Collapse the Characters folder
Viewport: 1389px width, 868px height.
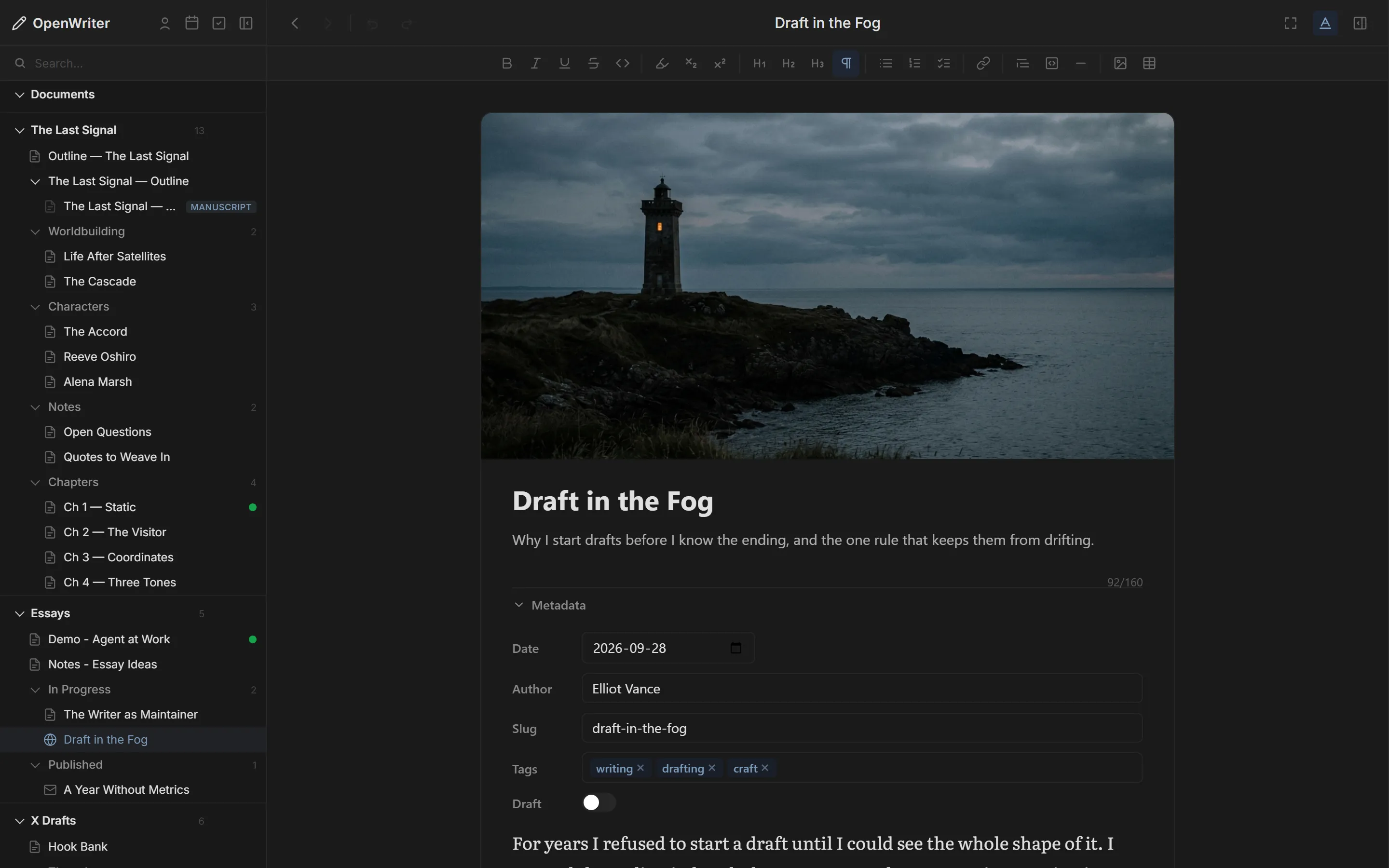pos(35,307)
